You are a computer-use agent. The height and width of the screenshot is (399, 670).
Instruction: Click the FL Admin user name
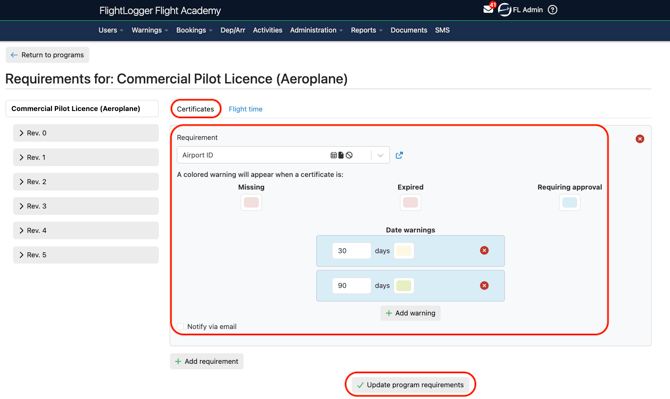[x=528, y=10]
